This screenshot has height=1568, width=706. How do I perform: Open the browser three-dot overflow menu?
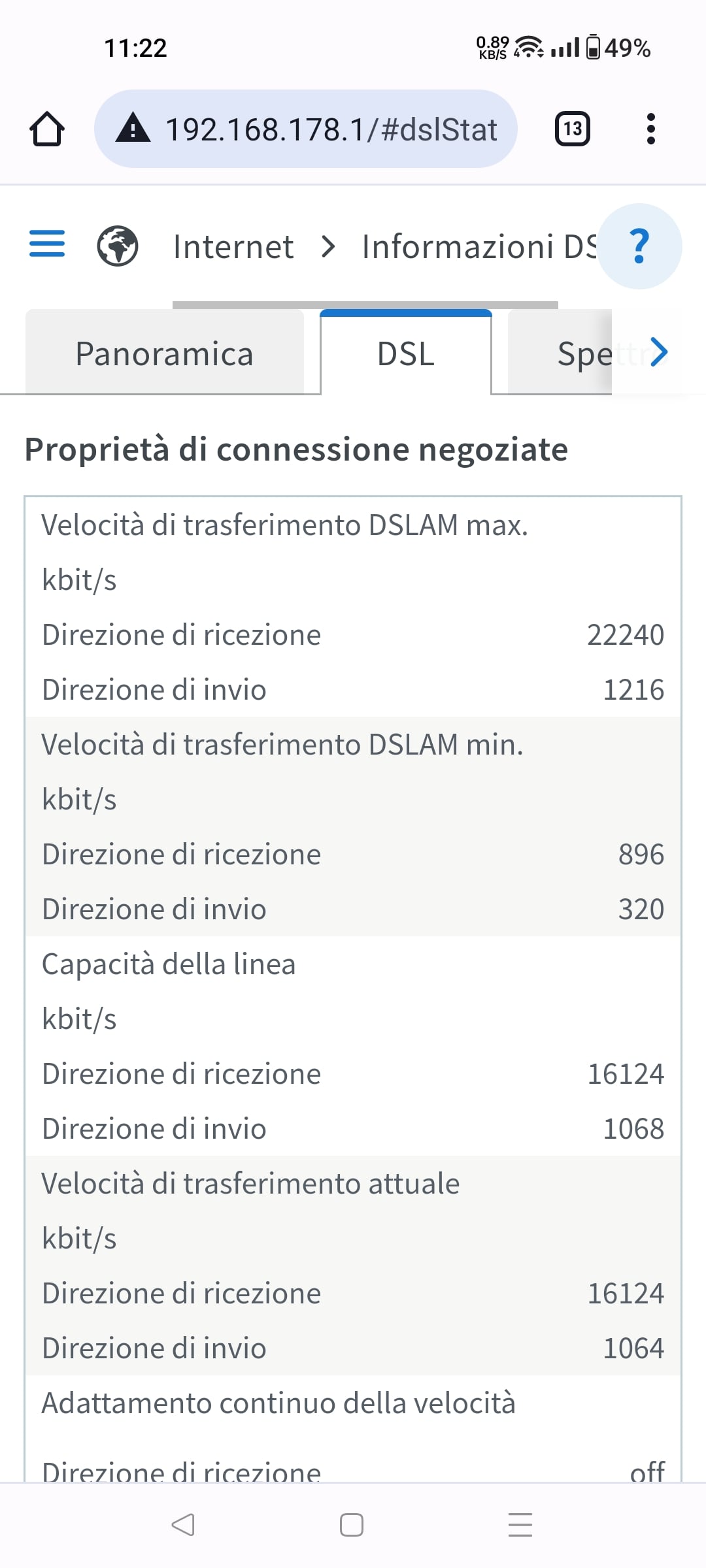click(650, 129)
